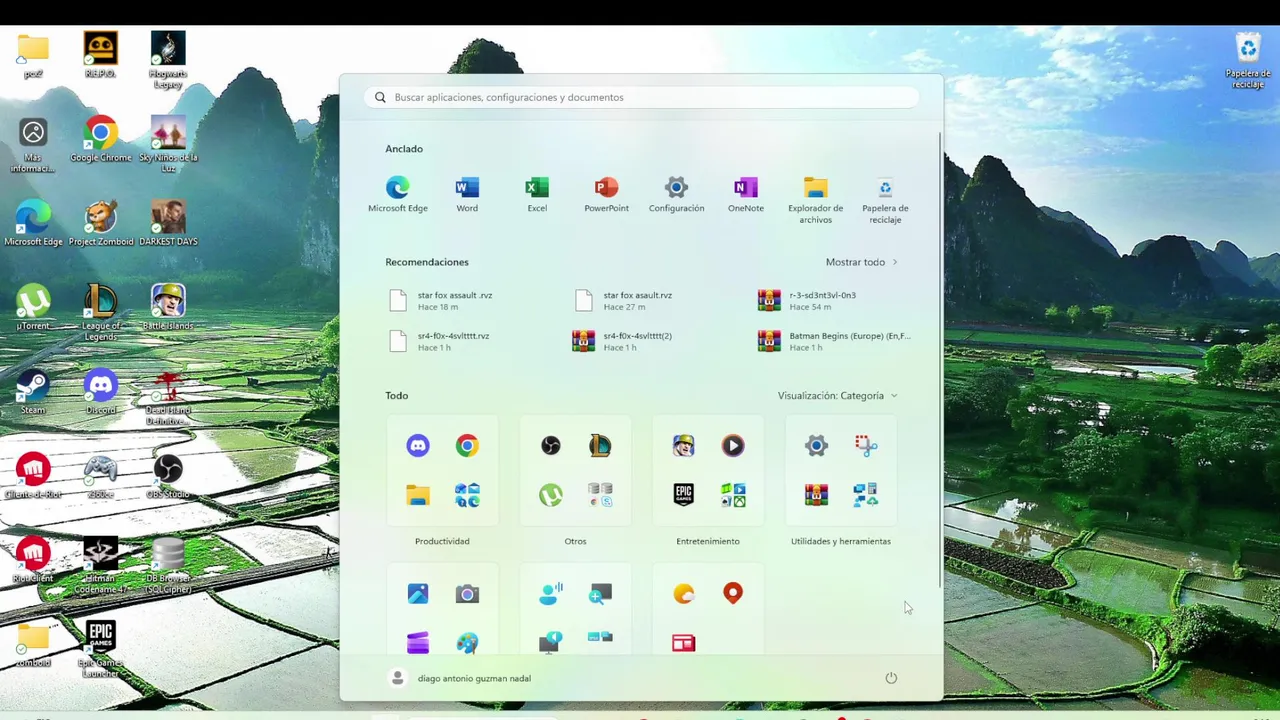Image resolution: width=1280 pixels, height=720 pixels.
Task: Launch Epic Games in Entretenimiento group
Action: pyautogui.click(x=684, y=495)
